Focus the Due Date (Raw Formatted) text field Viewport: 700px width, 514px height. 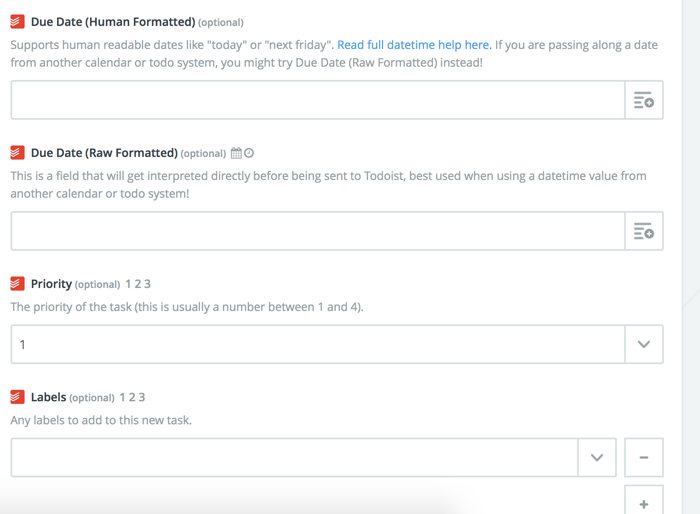coord(318,231)
